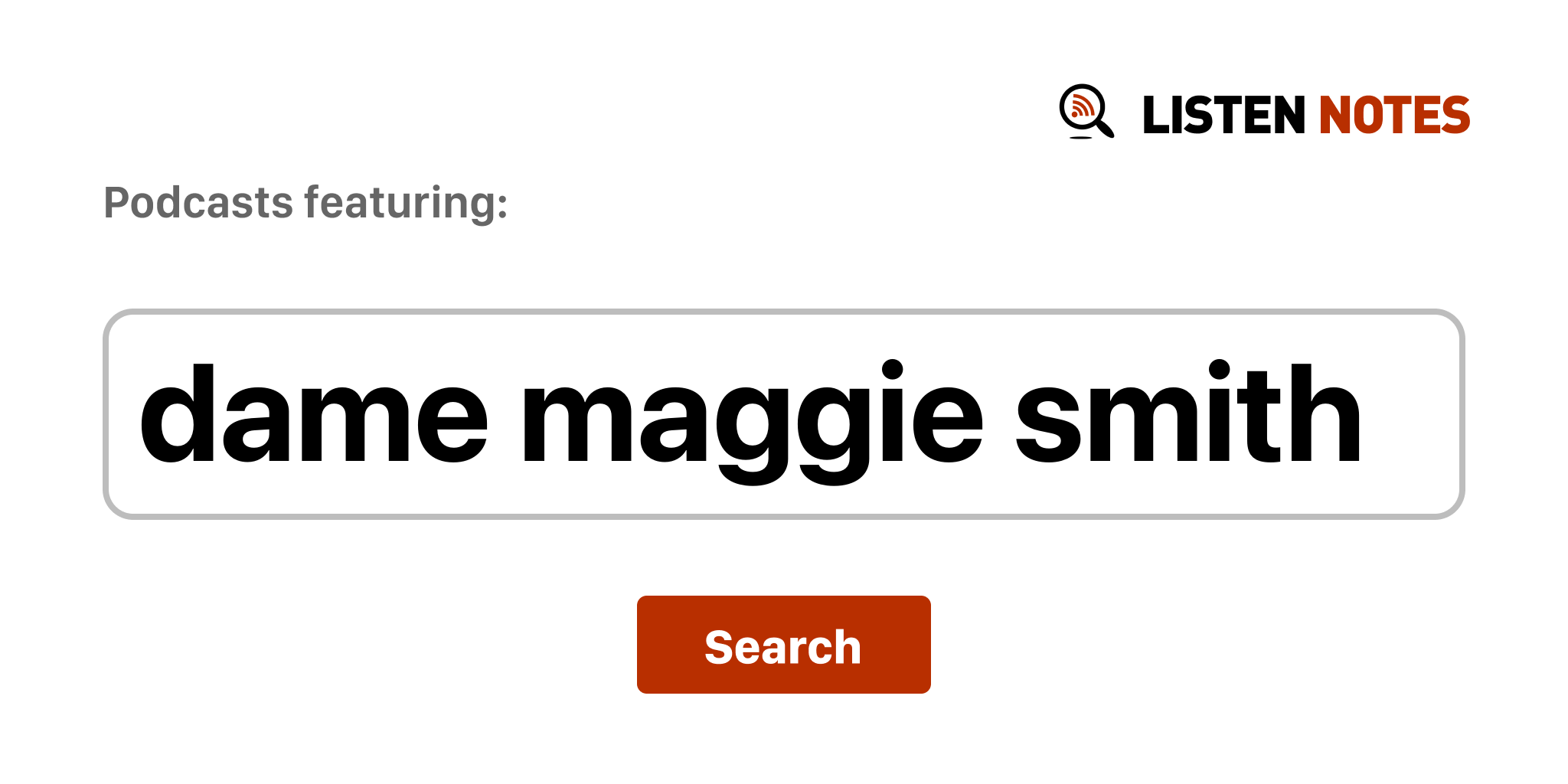Click the red Search button
Image resolution: width=1568 pixels, height=784 pixels.
click(783, 645)
